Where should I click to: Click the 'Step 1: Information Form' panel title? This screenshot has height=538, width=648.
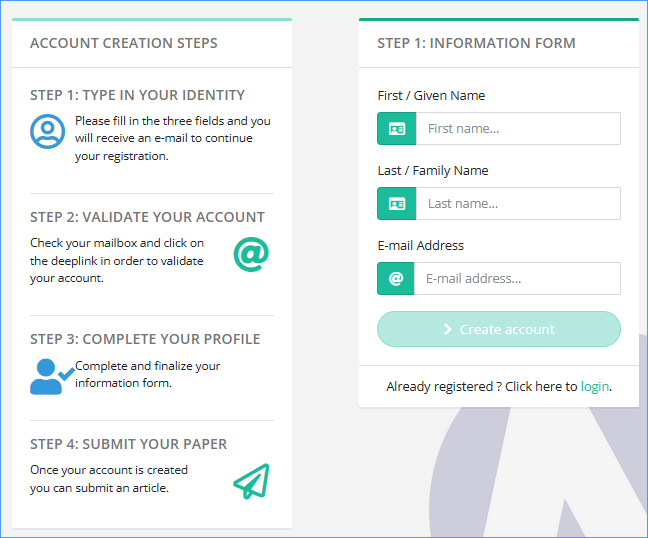tap(476, 43)
